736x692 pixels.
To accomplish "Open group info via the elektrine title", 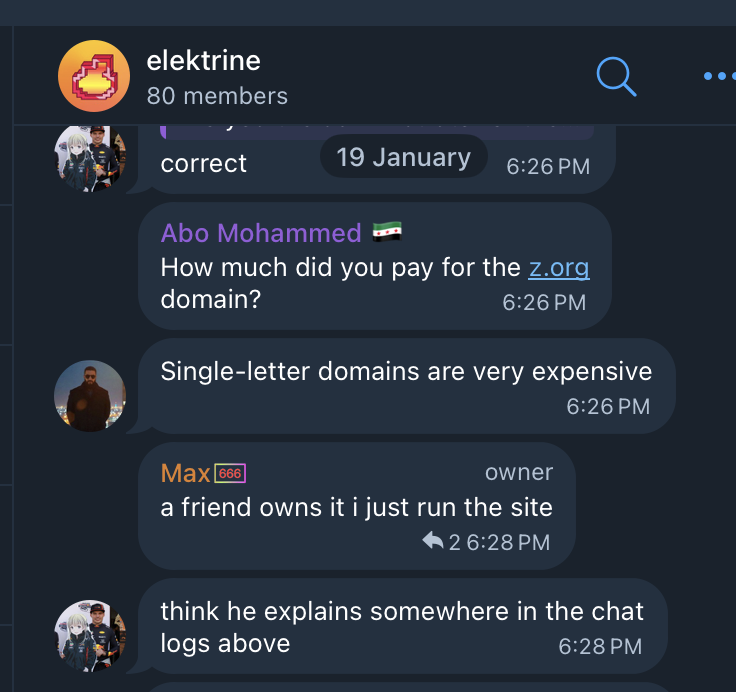I will (204, 61).
